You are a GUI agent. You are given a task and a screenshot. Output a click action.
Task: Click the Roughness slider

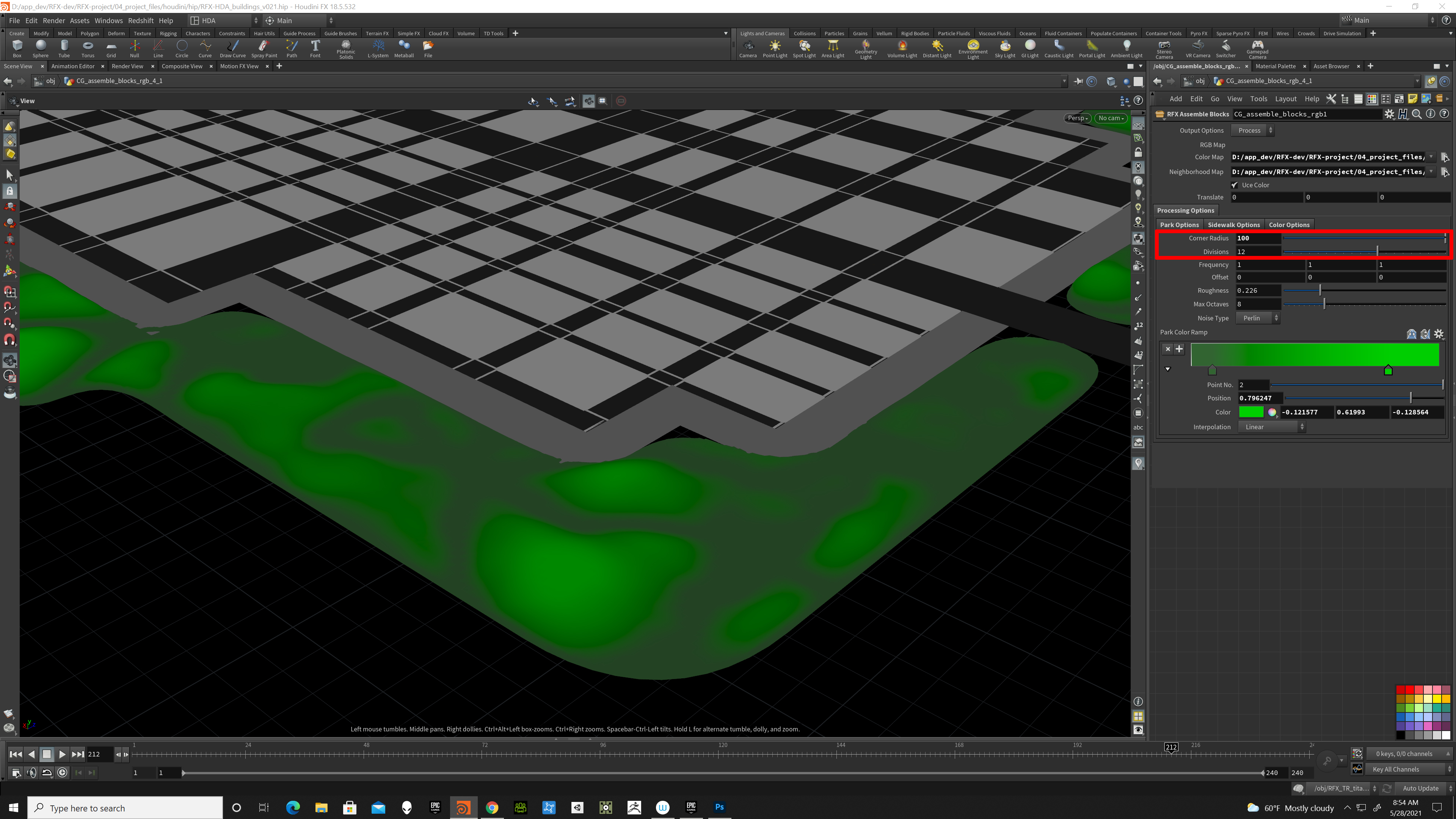[x=1365, y=290]
